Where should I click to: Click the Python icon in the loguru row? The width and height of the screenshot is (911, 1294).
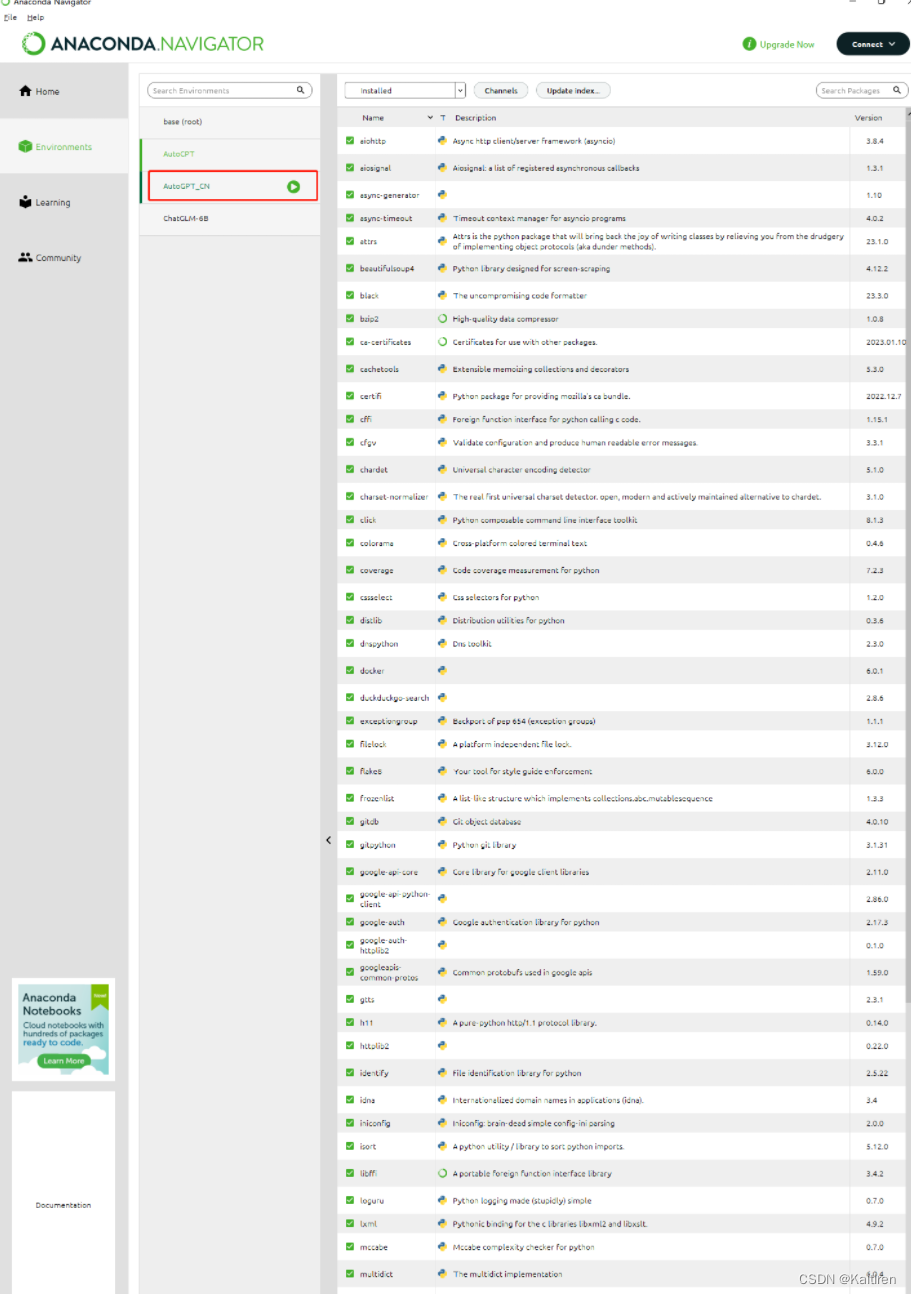click(442, 1200)
